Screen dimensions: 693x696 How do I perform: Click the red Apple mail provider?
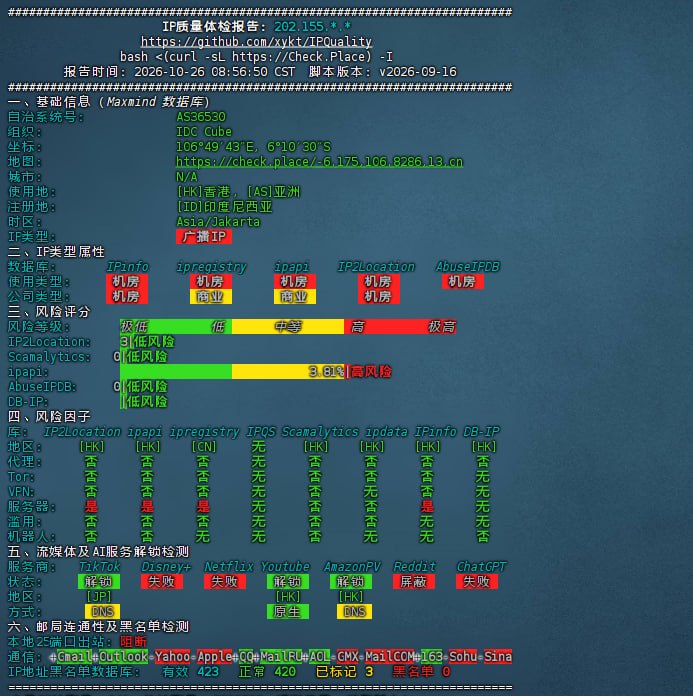214,656
